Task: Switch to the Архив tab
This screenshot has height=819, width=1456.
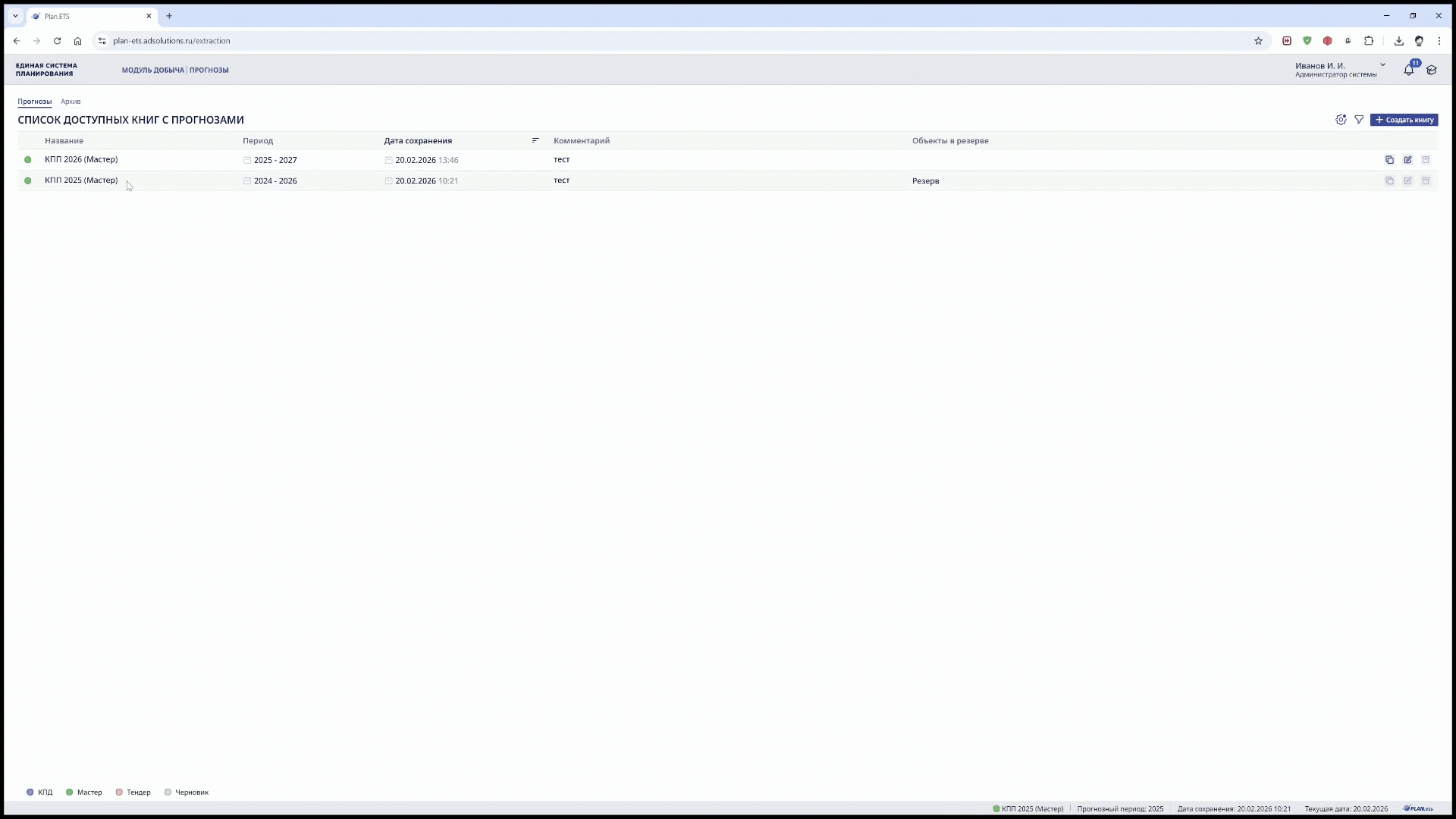Action: point(71,102)
